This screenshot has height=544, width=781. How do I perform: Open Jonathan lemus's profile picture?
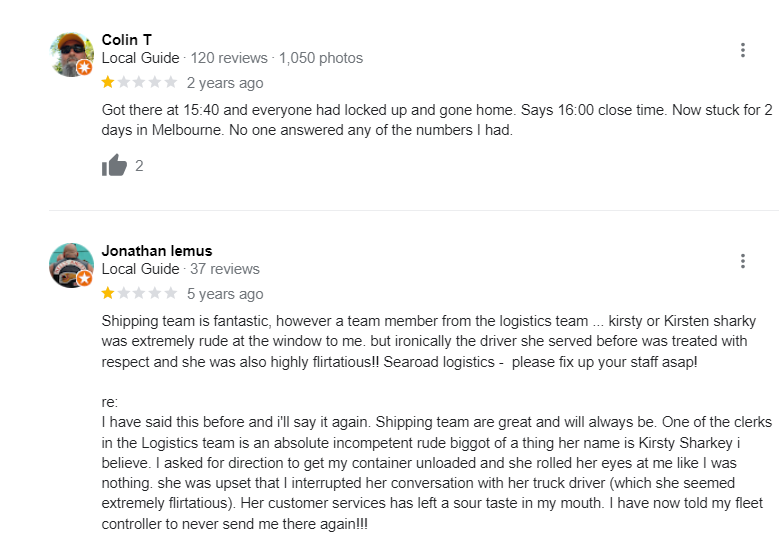(x=71, y=265)
